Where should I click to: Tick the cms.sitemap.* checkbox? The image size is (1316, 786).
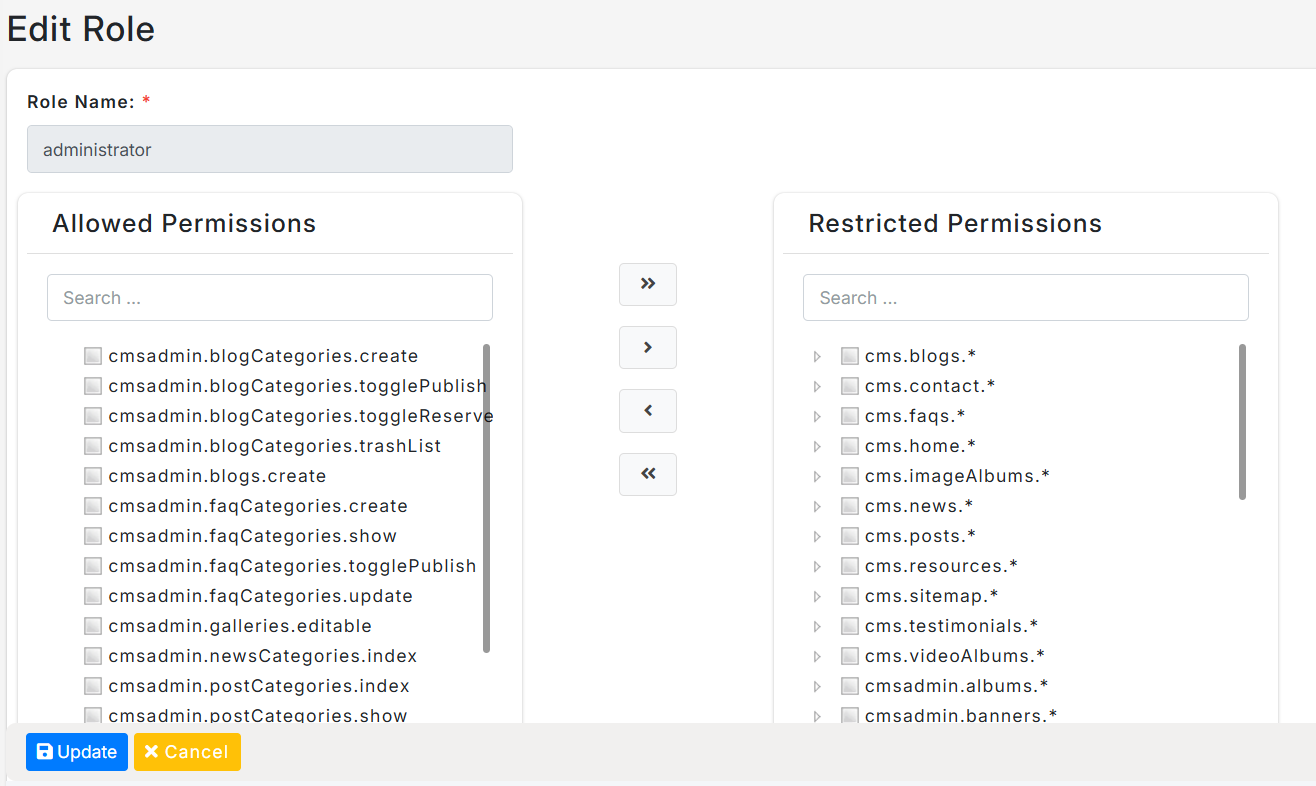pyautogui.click(x=850, y=596)
